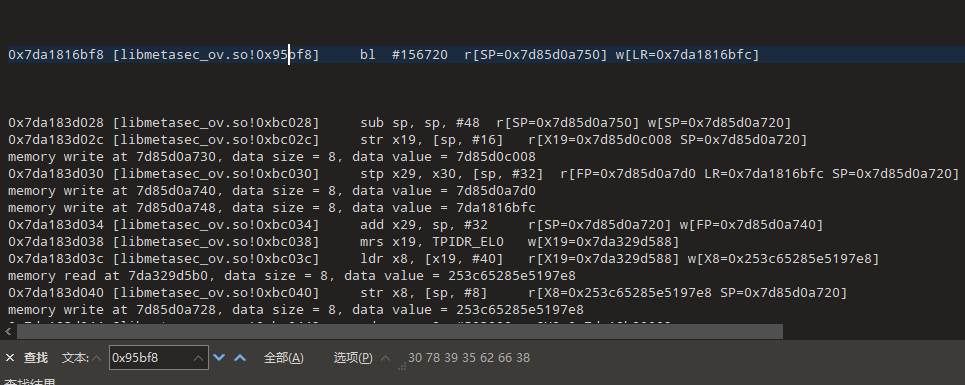Viewport: 965px width, 385px height.
Task: Select the highlighted bl #156720 instruction line
Action: 383,55
